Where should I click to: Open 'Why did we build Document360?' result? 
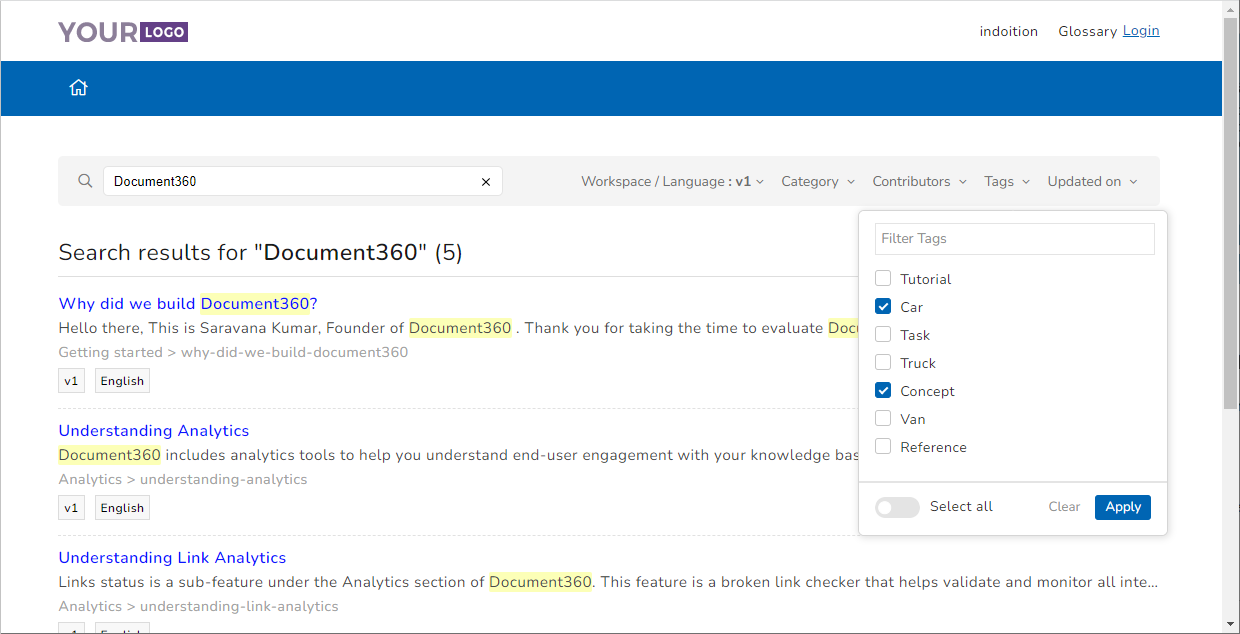pyautogui.click(x=188, y=303)
